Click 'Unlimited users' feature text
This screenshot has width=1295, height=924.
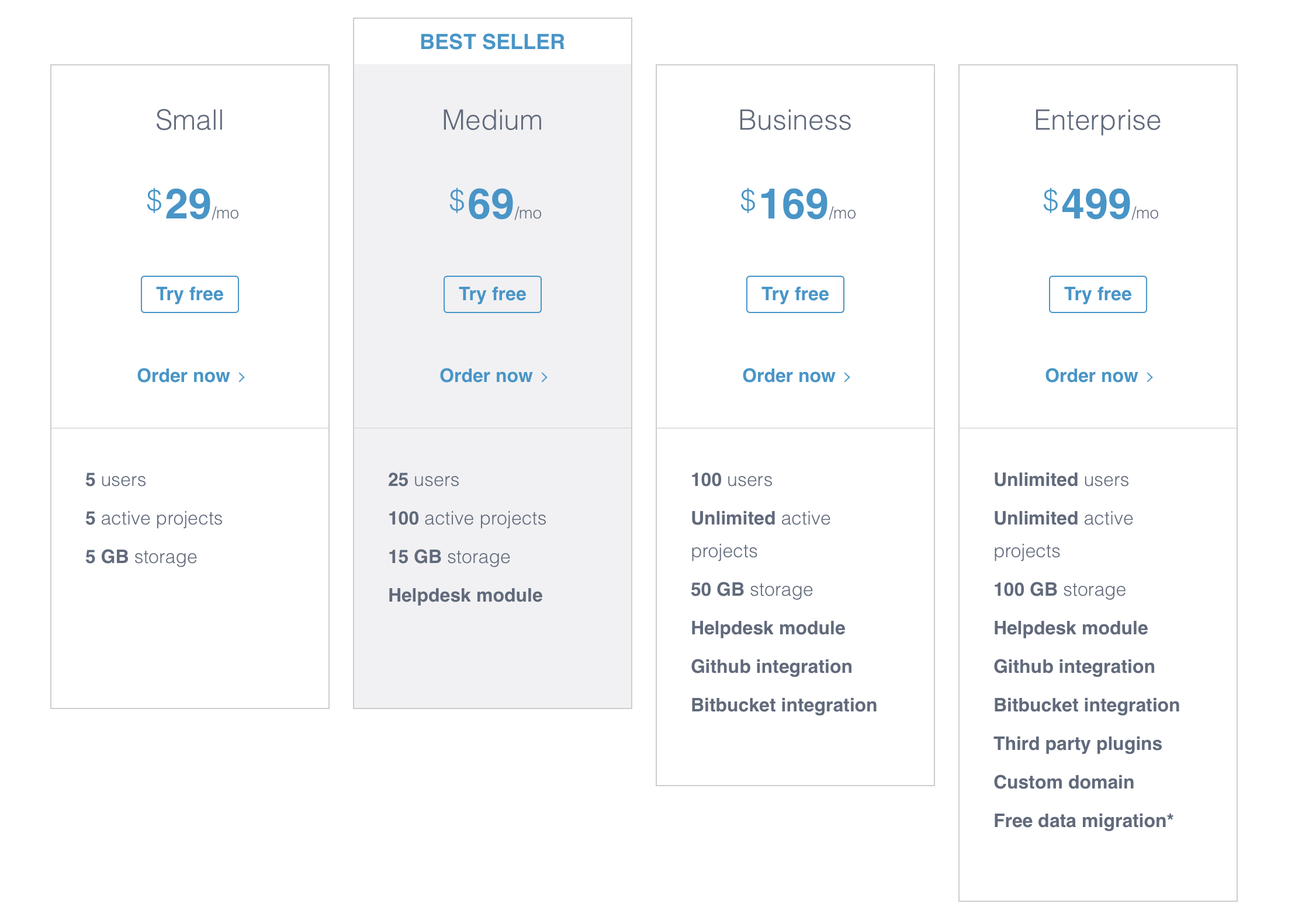pyautogui.click(x=1061, y=480)
